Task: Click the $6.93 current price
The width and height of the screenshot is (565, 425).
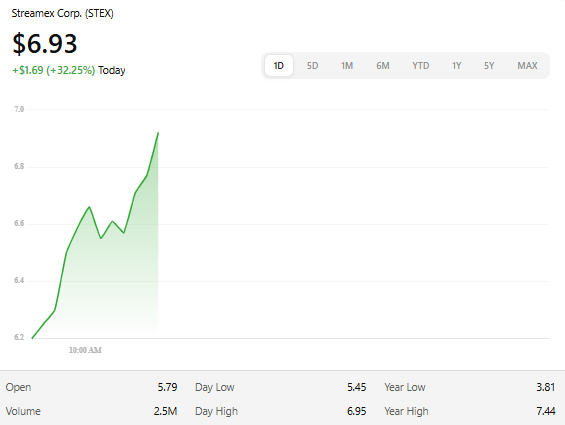Action: pos(45,43)
